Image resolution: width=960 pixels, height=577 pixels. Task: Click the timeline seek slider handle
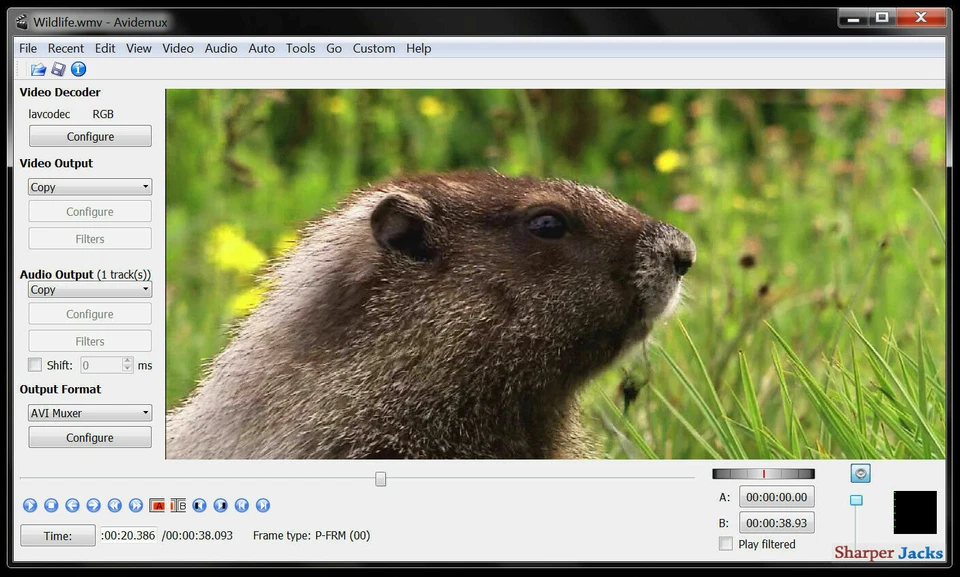[380, 479]
